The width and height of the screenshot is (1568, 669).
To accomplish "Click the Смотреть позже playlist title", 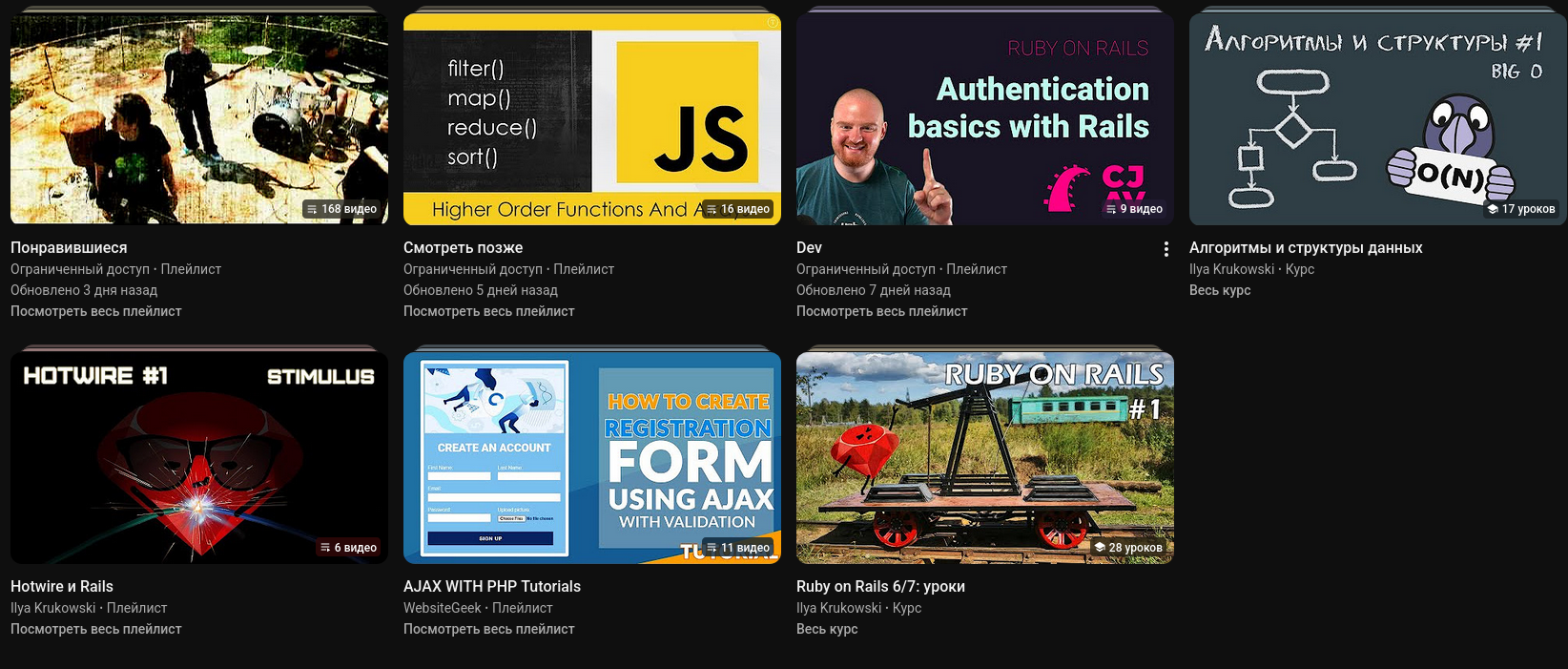I will tap(463, 248).
